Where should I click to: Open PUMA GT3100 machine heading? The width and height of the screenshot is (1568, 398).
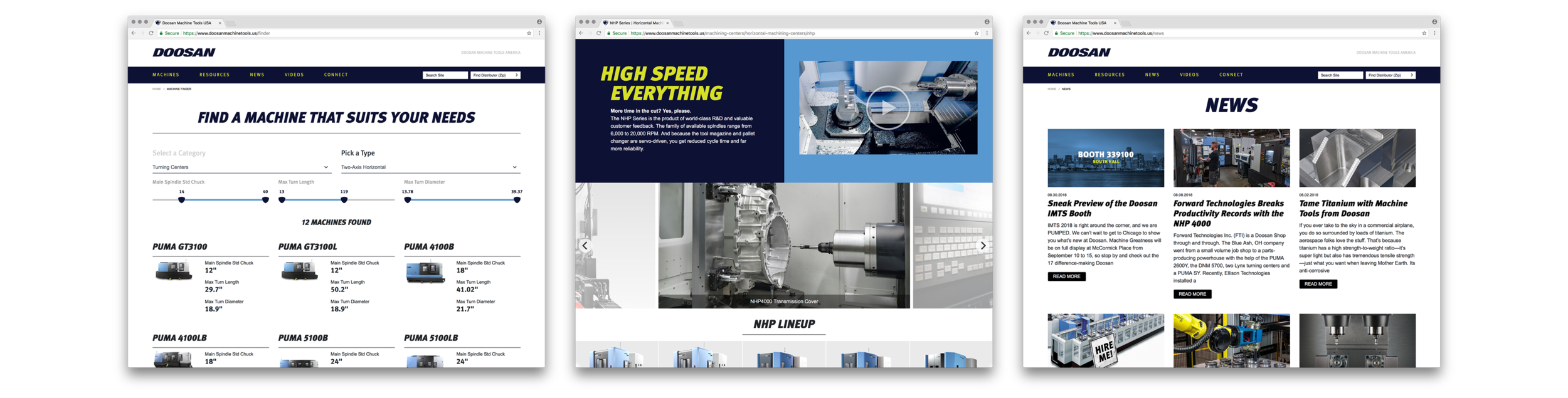click(179, 247)
